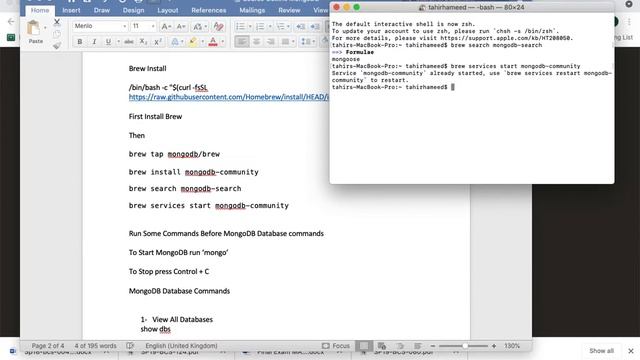Viewport: 640px width, 360px height.
Task: Toggle bold formatting
Action: (80, 42)
